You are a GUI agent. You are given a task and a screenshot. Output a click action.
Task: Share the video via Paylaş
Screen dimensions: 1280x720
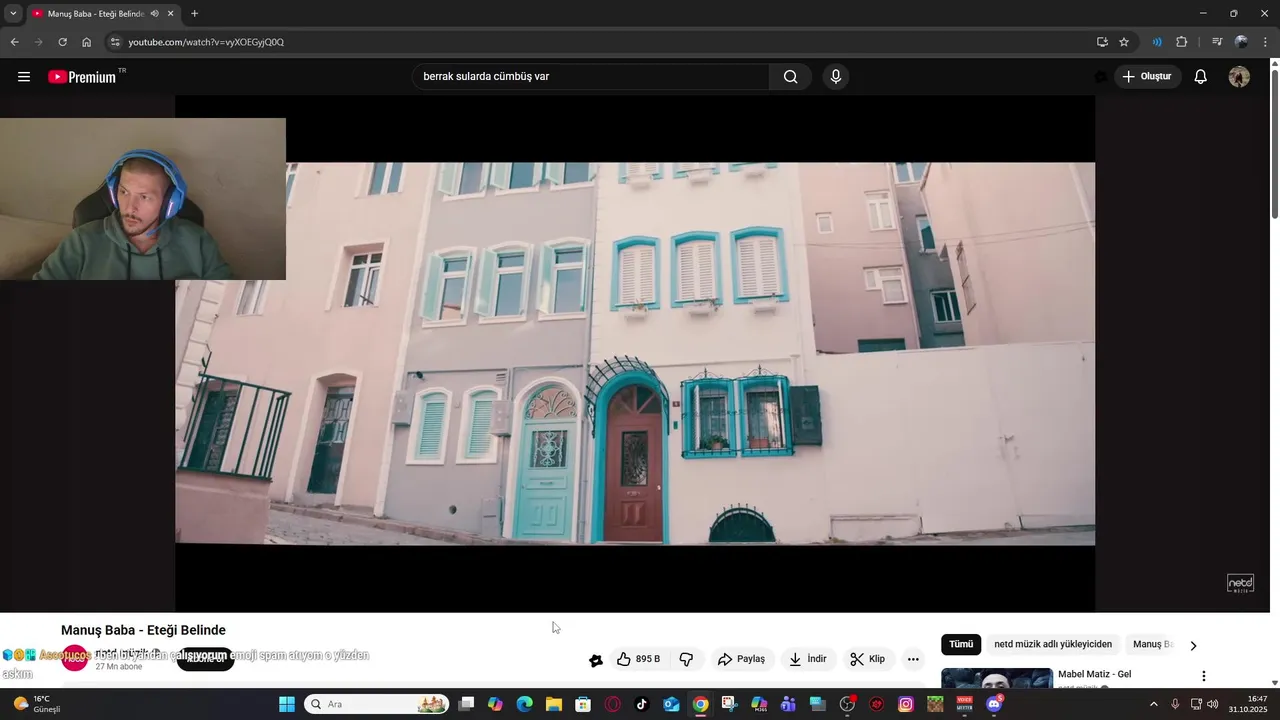tap(741, 659)
